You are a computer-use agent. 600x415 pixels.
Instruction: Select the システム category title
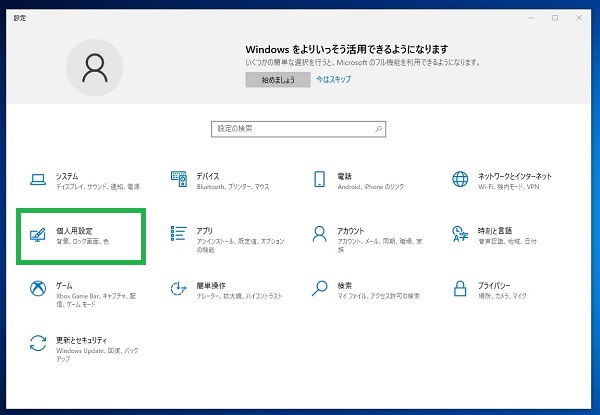(67, 176)
